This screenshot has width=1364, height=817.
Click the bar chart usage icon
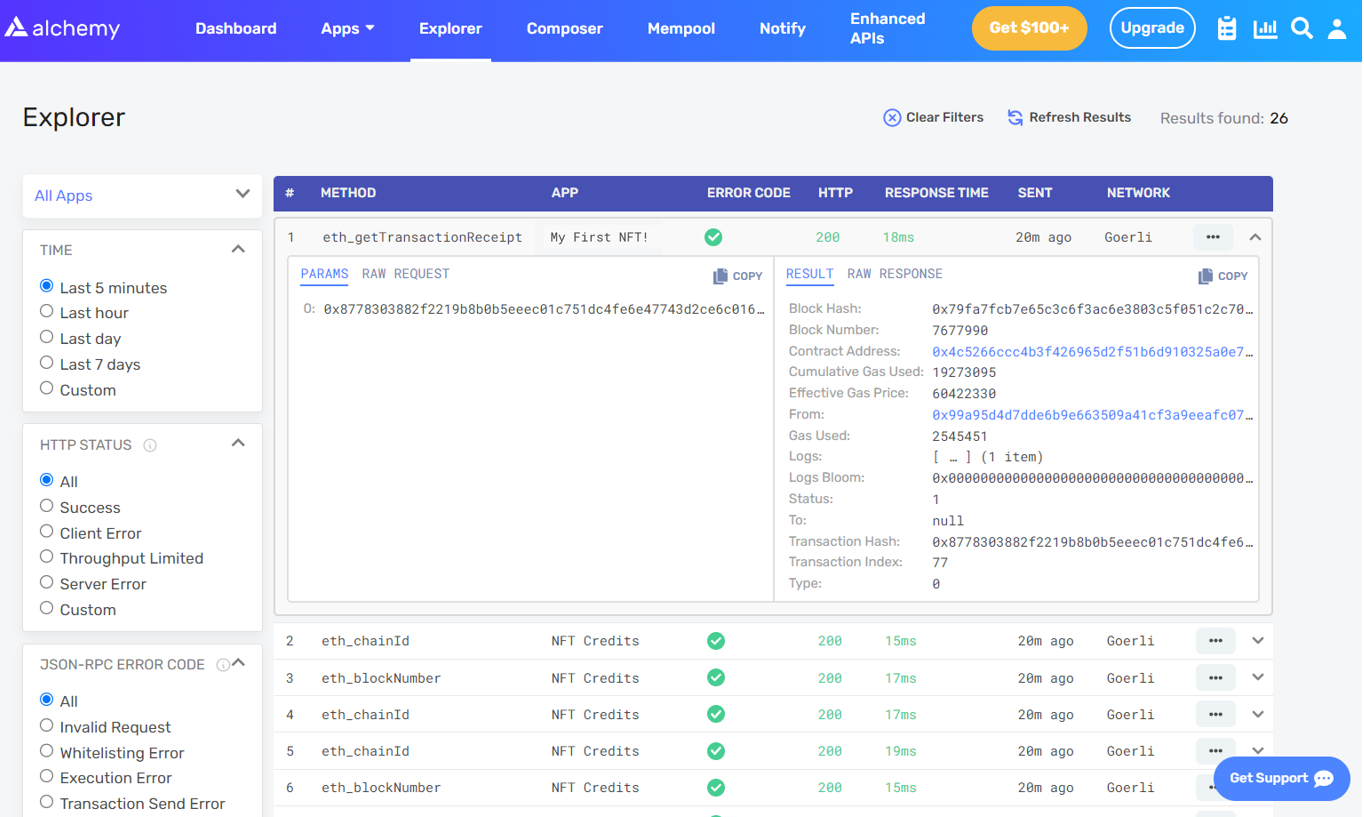(x=1264, y=28)
